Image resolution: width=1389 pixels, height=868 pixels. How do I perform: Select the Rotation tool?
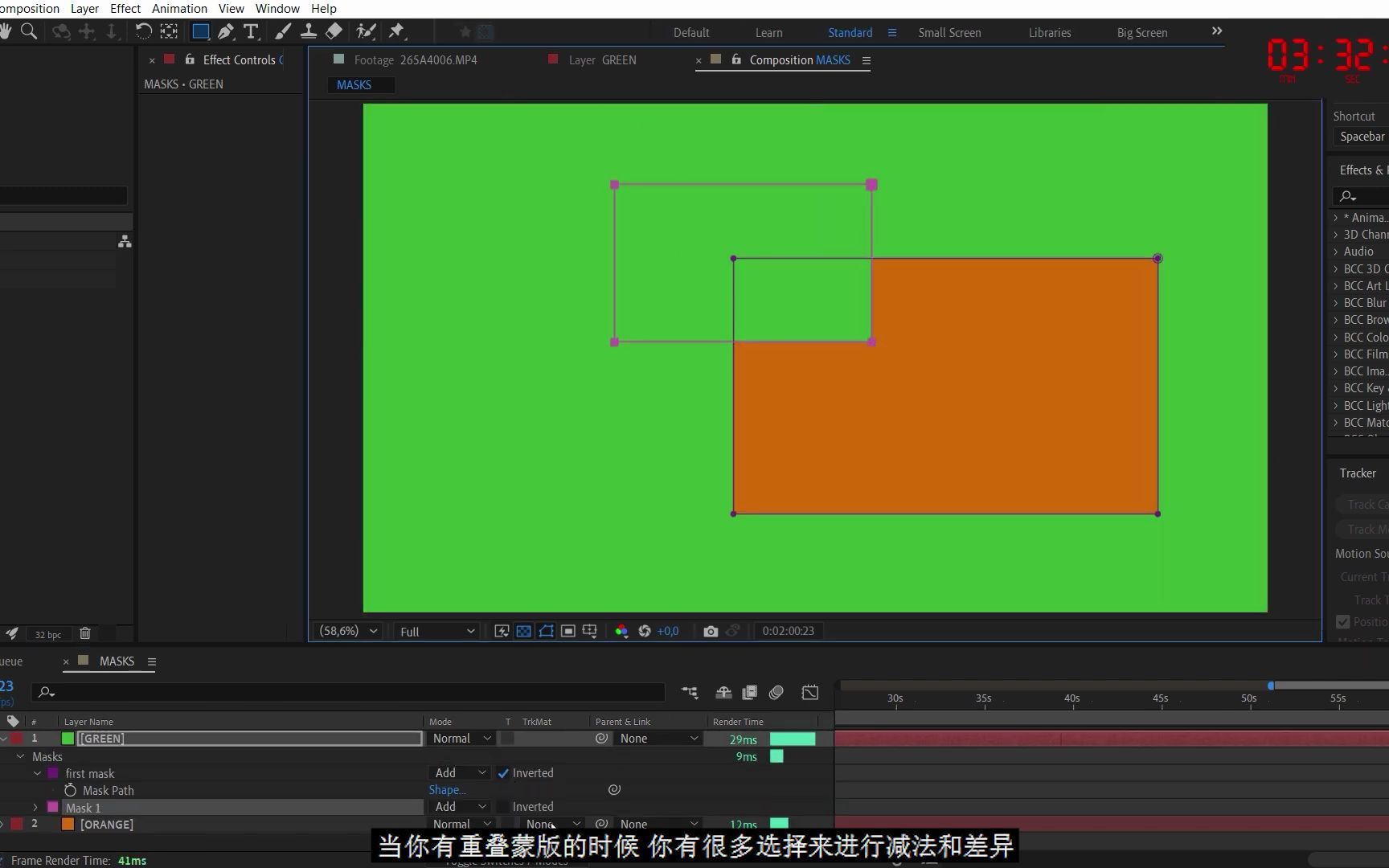(143, 31)
